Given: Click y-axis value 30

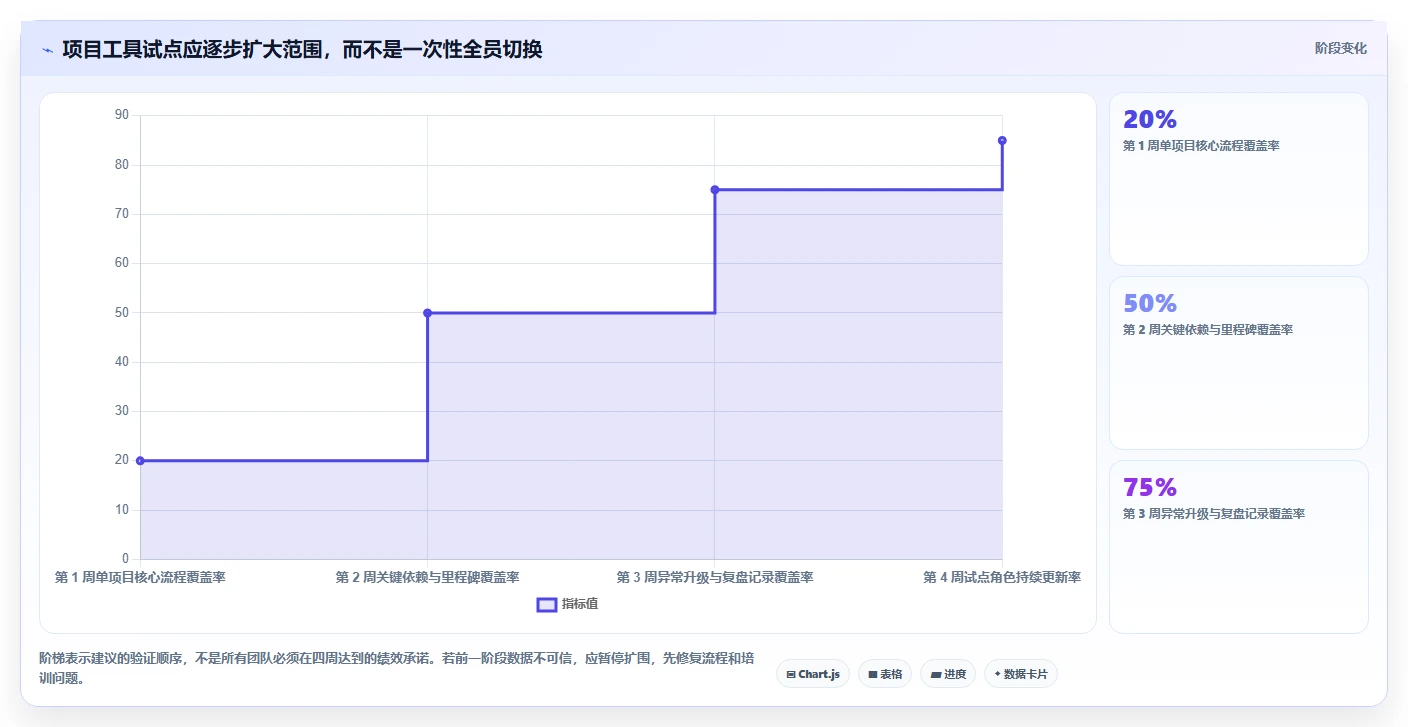Looking at the screenshot, I should point(122,411).
